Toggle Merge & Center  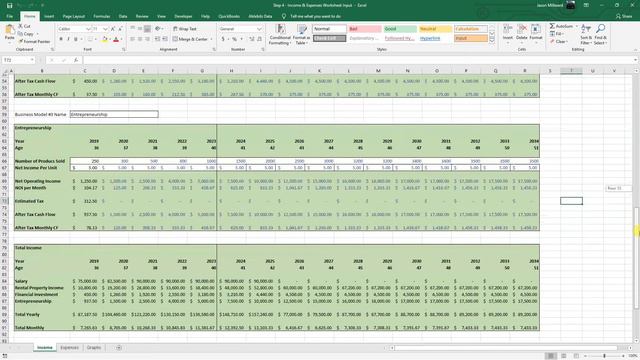pos(190,39)
